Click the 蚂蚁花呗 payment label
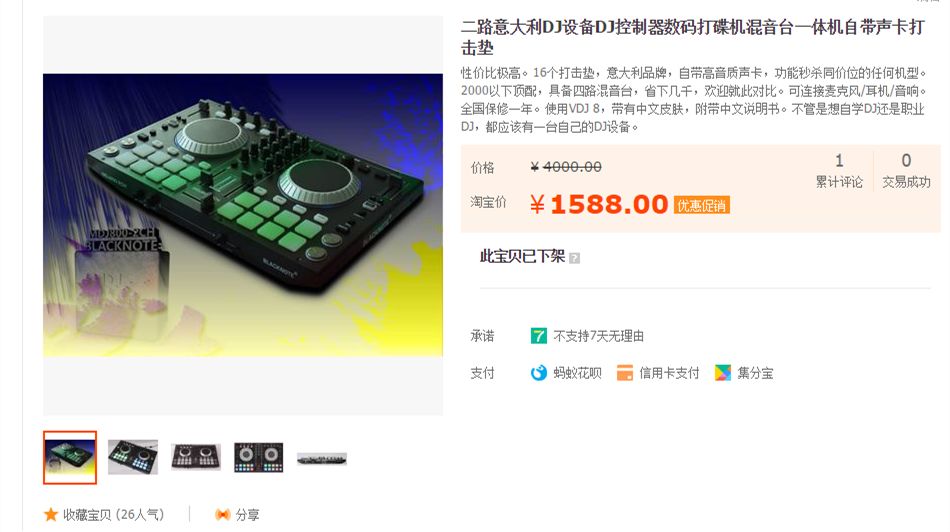Viewport: 950px width, 532px height. [x=577, y=373]
